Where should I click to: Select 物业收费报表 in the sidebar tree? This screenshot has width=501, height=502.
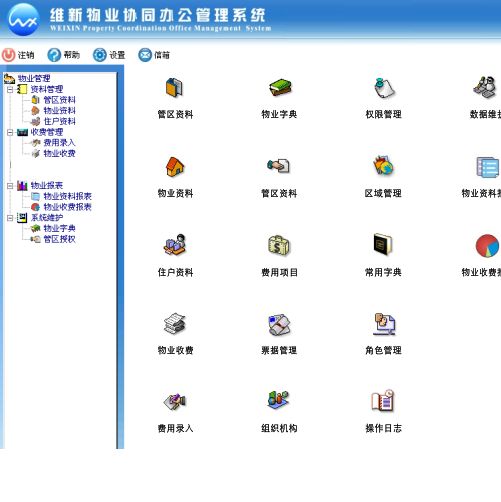coord(67,207)
